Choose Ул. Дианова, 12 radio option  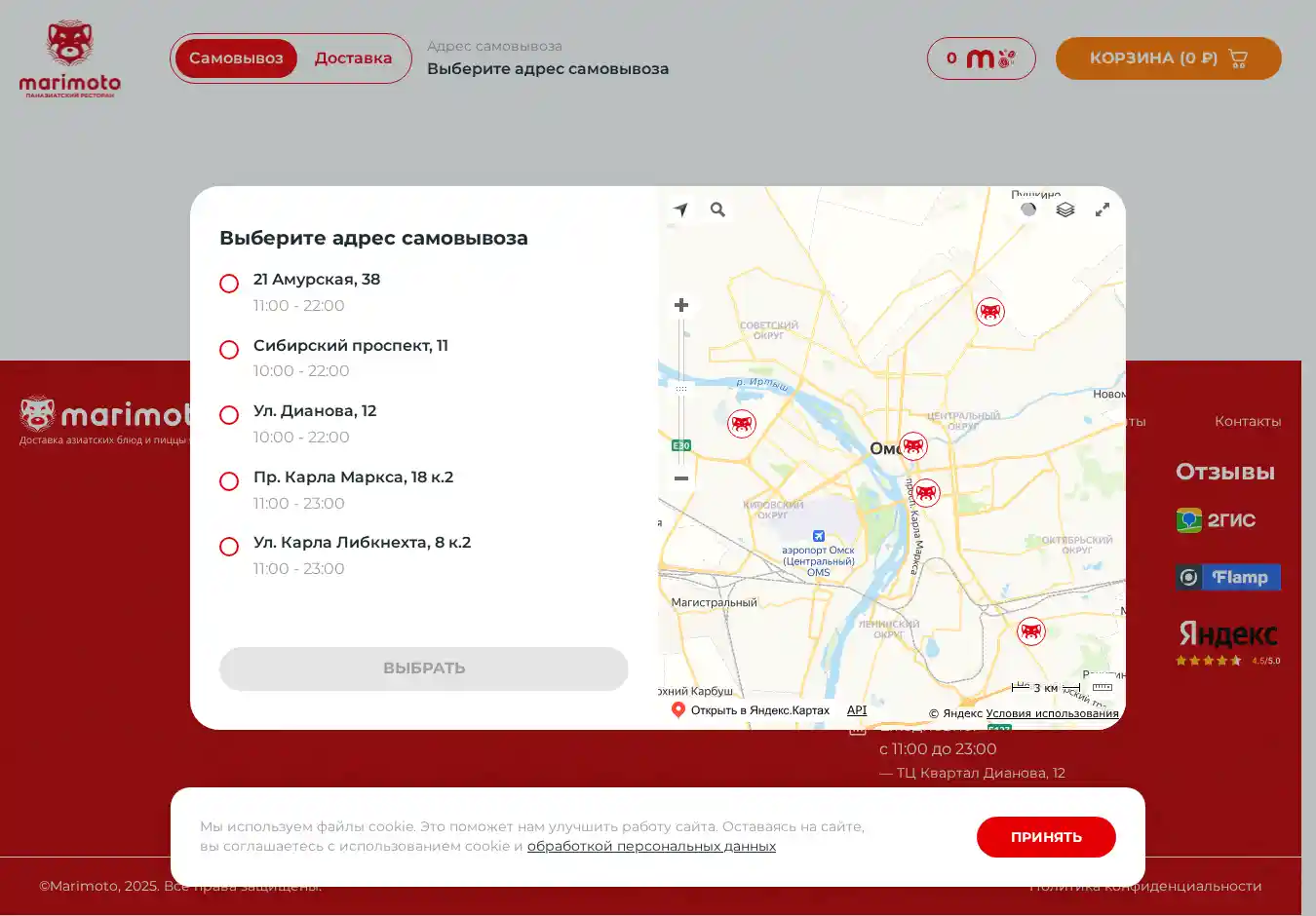(x=229, y=415)
